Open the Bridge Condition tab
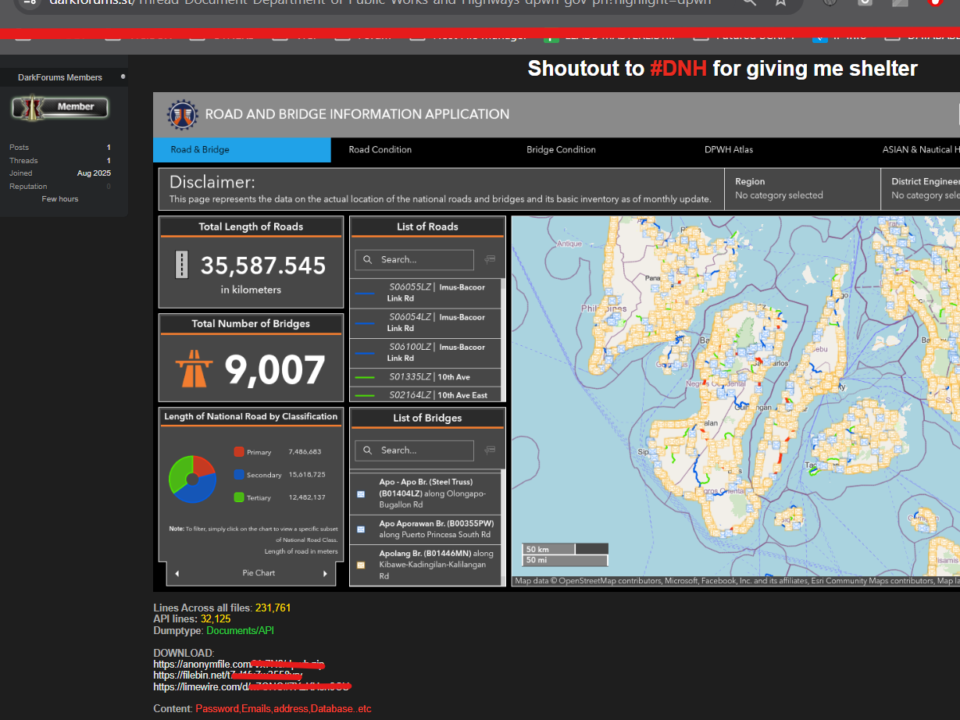 pos(561,150)
